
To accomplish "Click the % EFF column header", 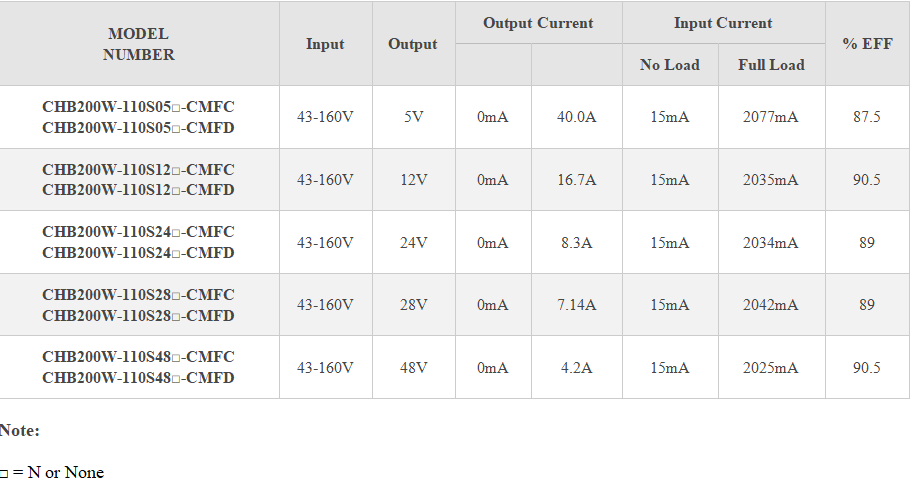I will pyautogui.click(x=867, y=44).
